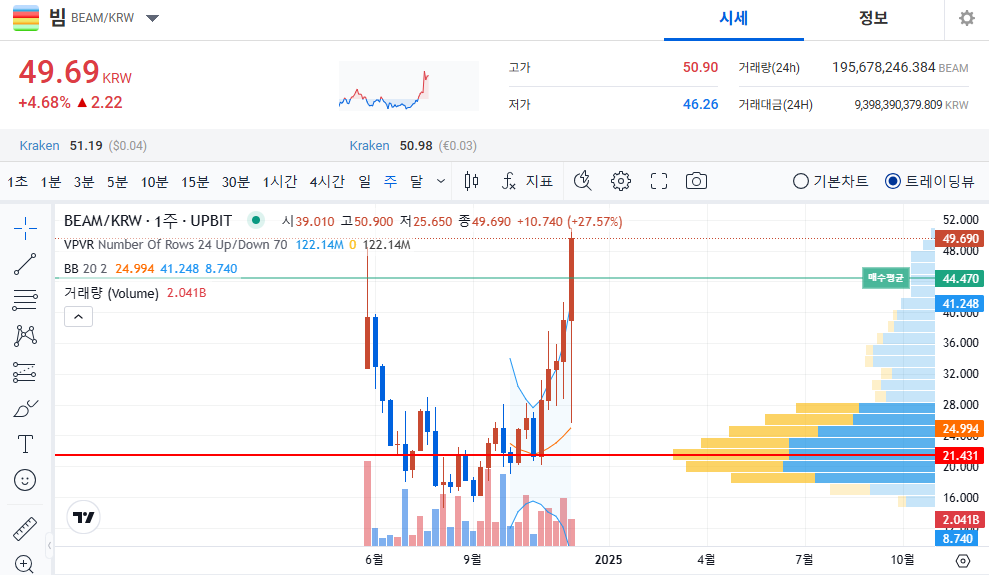
Task: Select the 15분 interval
Action: pyautogui.click(x=195, y=182)
